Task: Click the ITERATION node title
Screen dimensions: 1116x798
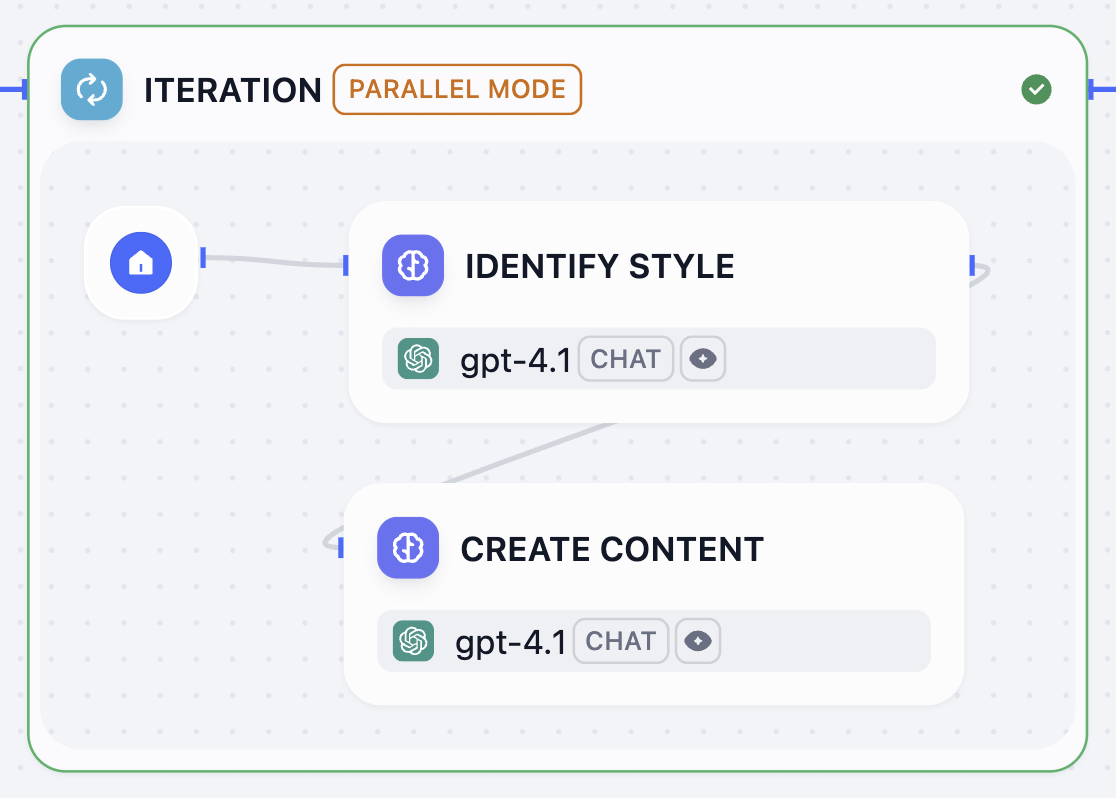Action: 232,89
